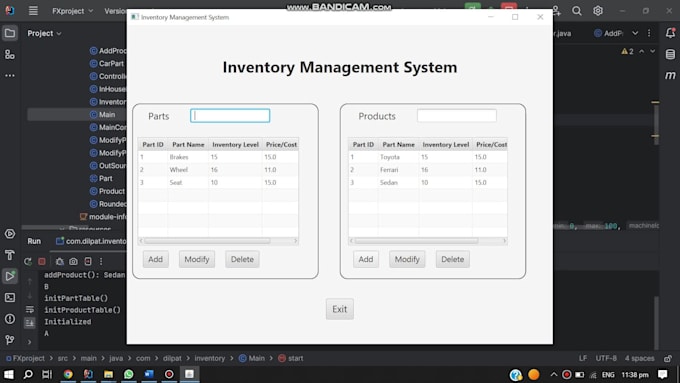This screenshot has width=680, height=383.
Task: Select module-info file in project tree
Action: (108, 216)
